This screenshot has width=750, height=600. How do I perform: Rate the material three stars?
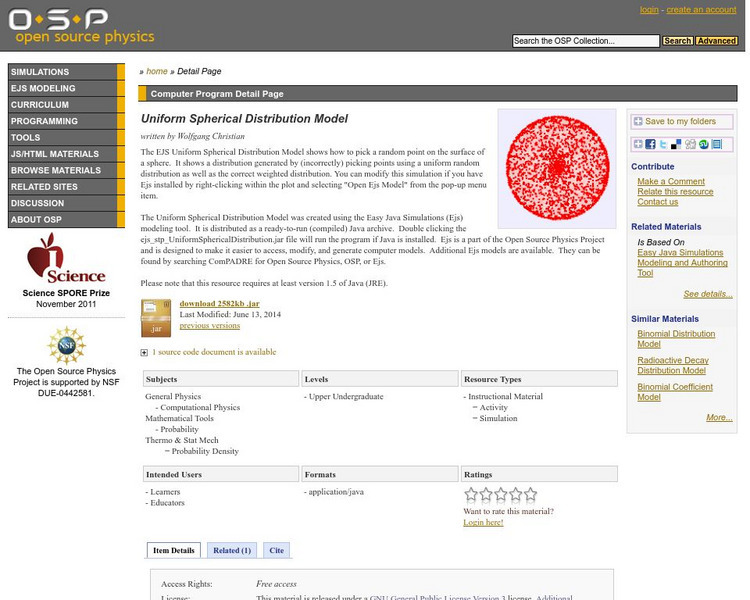(500, 494)
